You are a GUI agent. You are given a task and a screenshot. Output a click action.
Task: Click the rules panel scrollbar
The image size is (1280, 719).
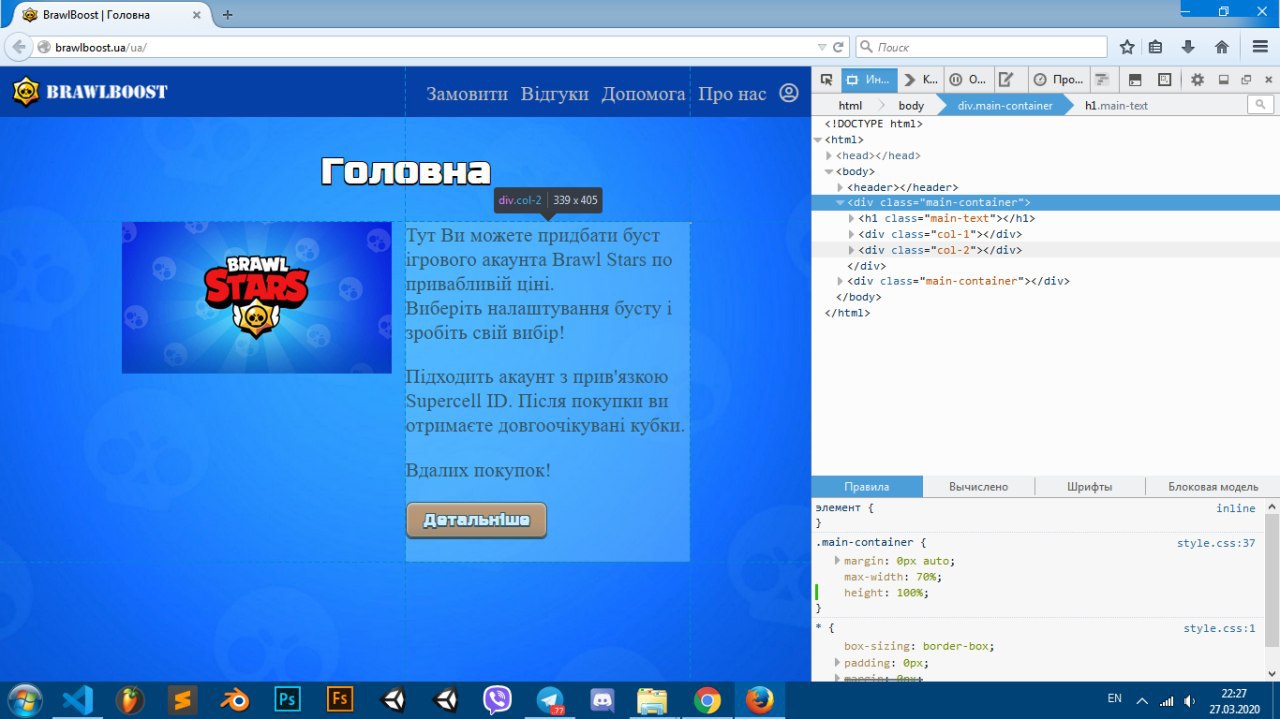click(1272, 580)
